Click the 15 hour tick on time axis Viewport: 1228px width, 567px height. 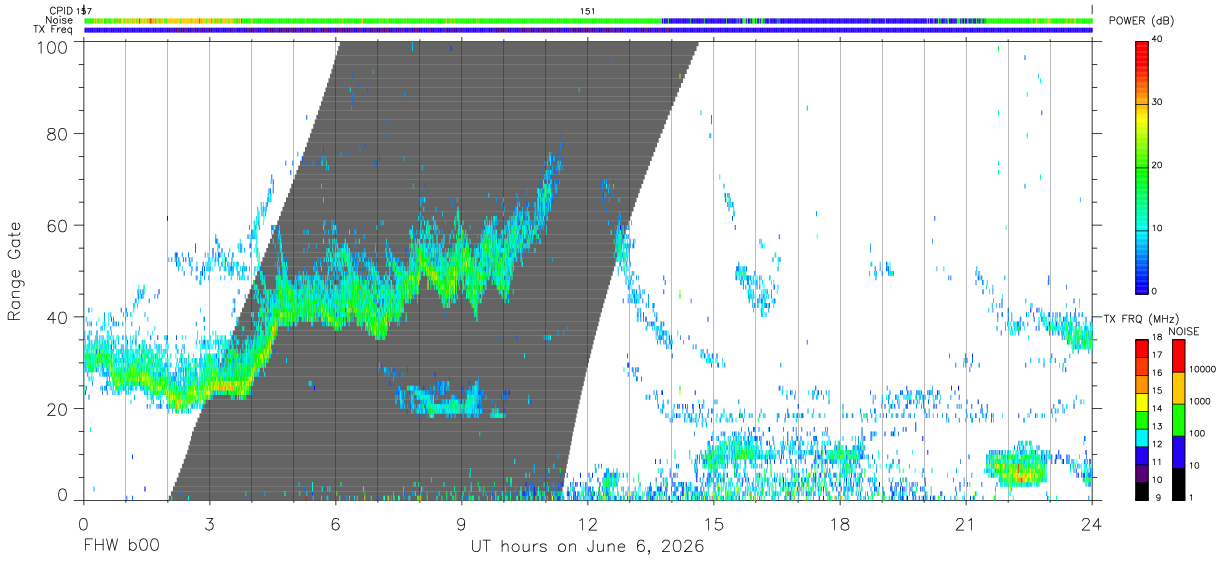pos(713,523)
